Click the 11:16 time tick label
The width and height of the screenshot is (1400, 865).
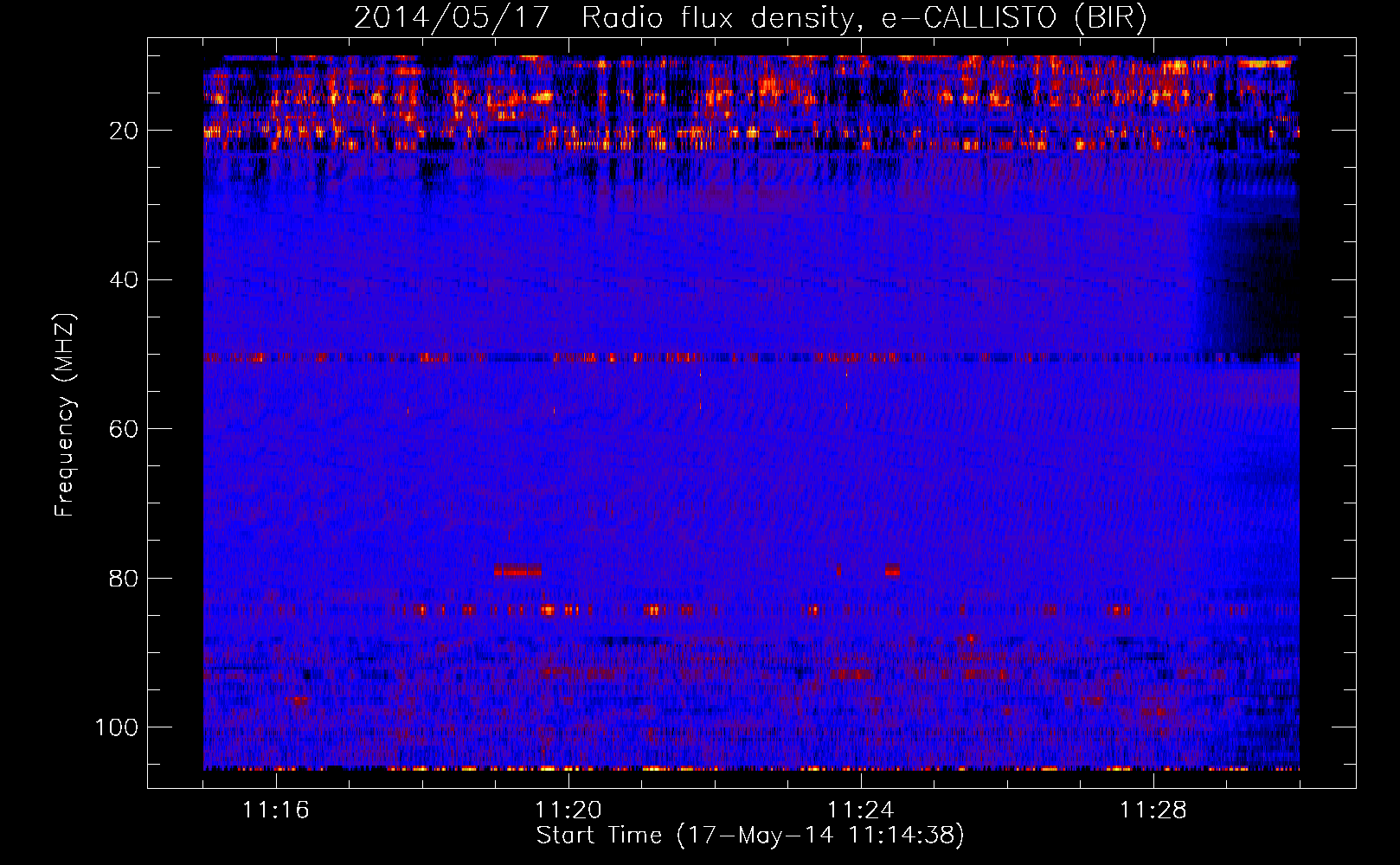click(x=276, y=810)
